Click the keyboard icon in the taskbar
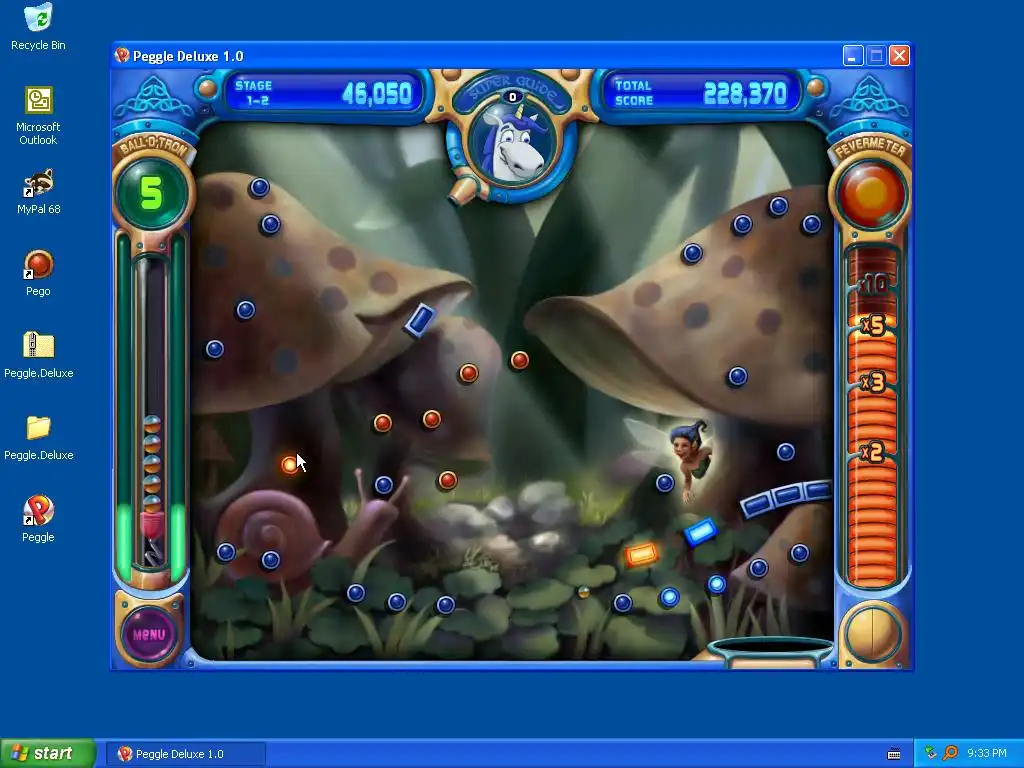This screenshot has width=1024, height=768. (894, 754)
